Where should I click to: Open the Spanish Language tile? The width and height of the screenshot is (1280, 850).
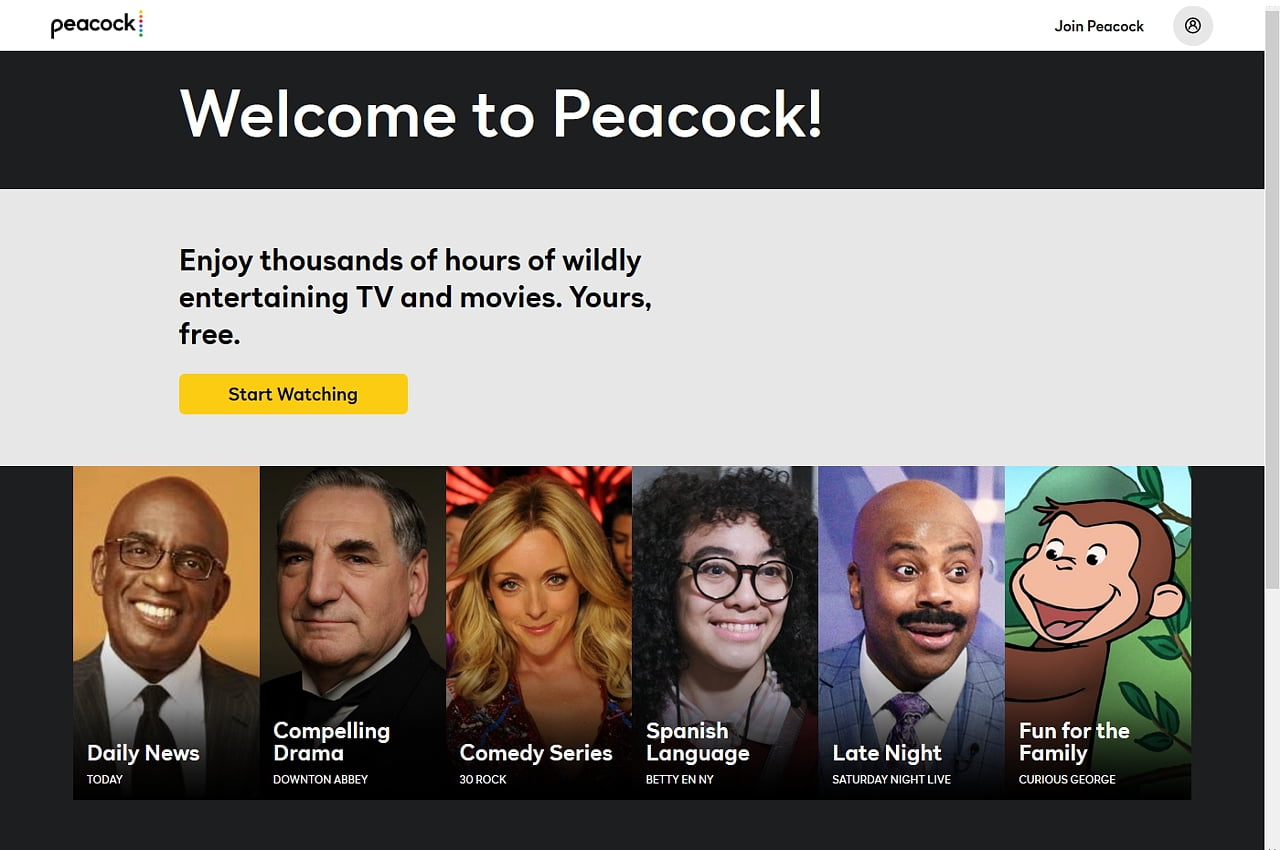click(x=725, y=633)
